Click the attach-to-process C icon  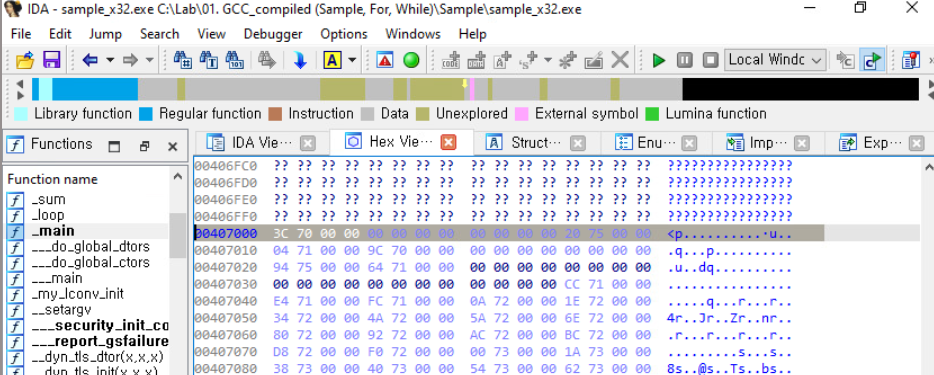845,60
